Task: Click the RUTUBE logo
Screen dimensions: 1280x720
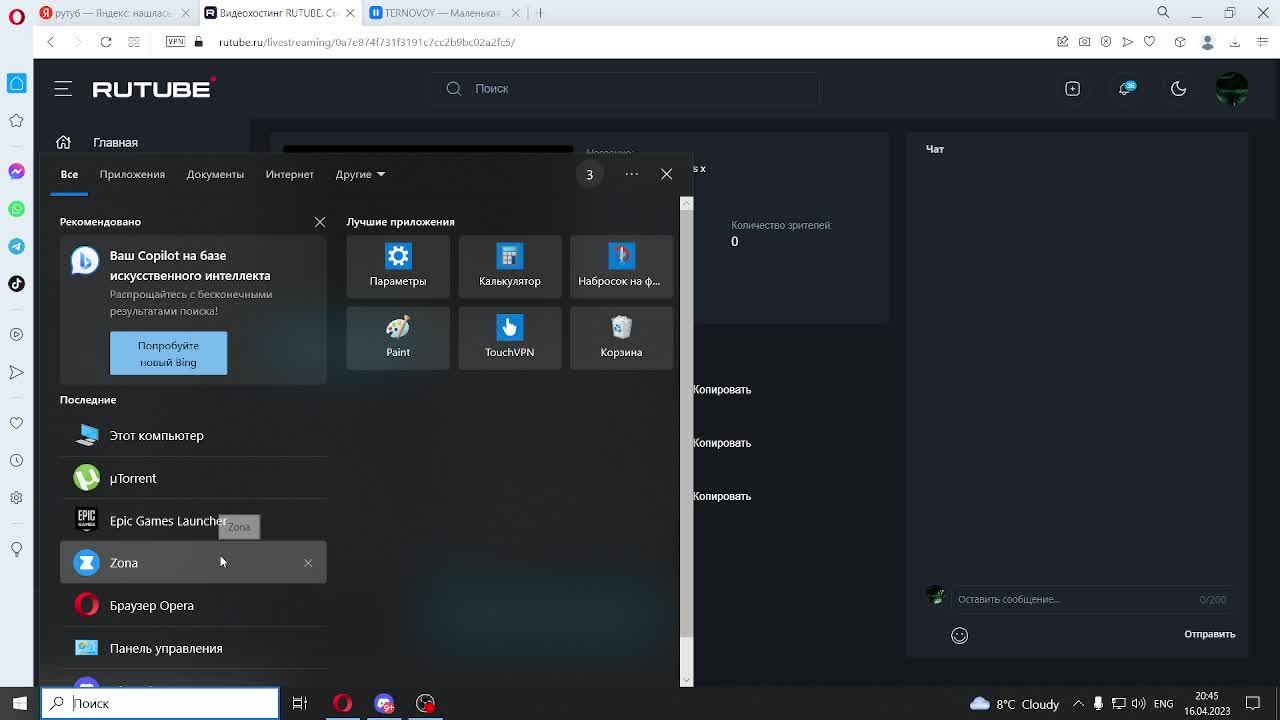Action: pos(154,88)
